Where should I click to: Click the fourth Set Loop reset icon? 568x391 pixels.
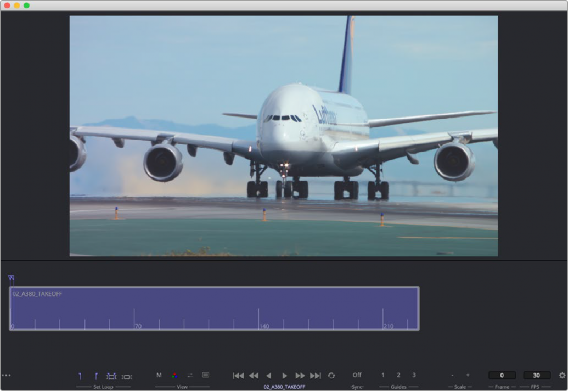(126, 377)
